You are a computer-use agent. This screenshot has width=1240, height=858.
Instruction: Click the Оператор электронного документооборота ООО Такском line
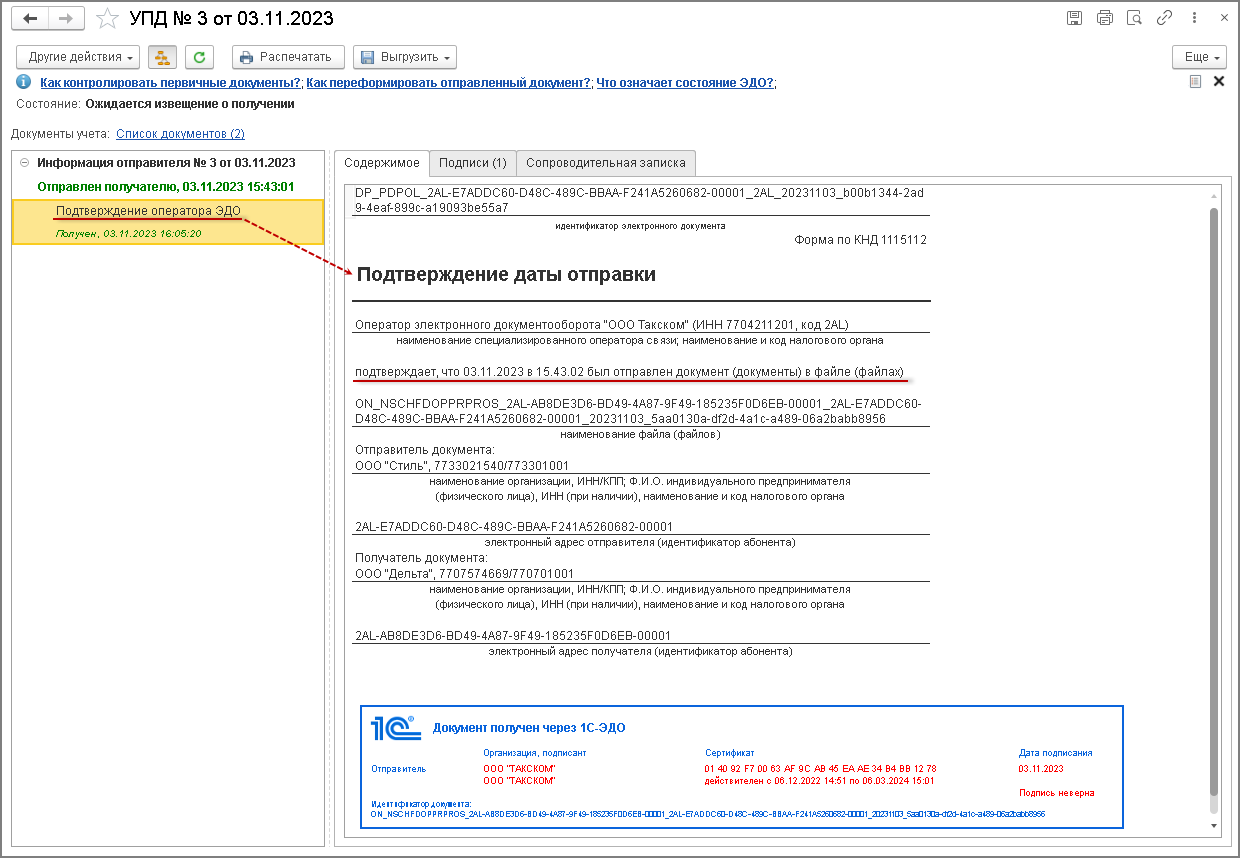point(602,324)
